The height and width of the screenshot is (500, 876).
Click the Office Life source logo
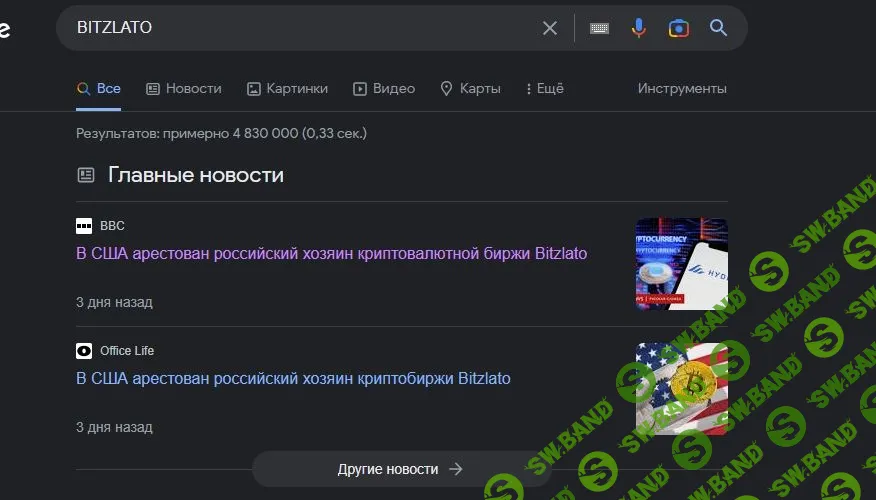click(x=84, y=351)
